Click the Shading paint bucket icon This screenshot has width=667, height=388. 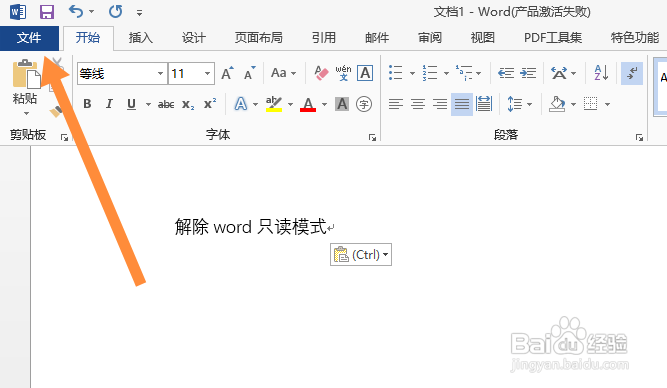(x=557, y=104)
